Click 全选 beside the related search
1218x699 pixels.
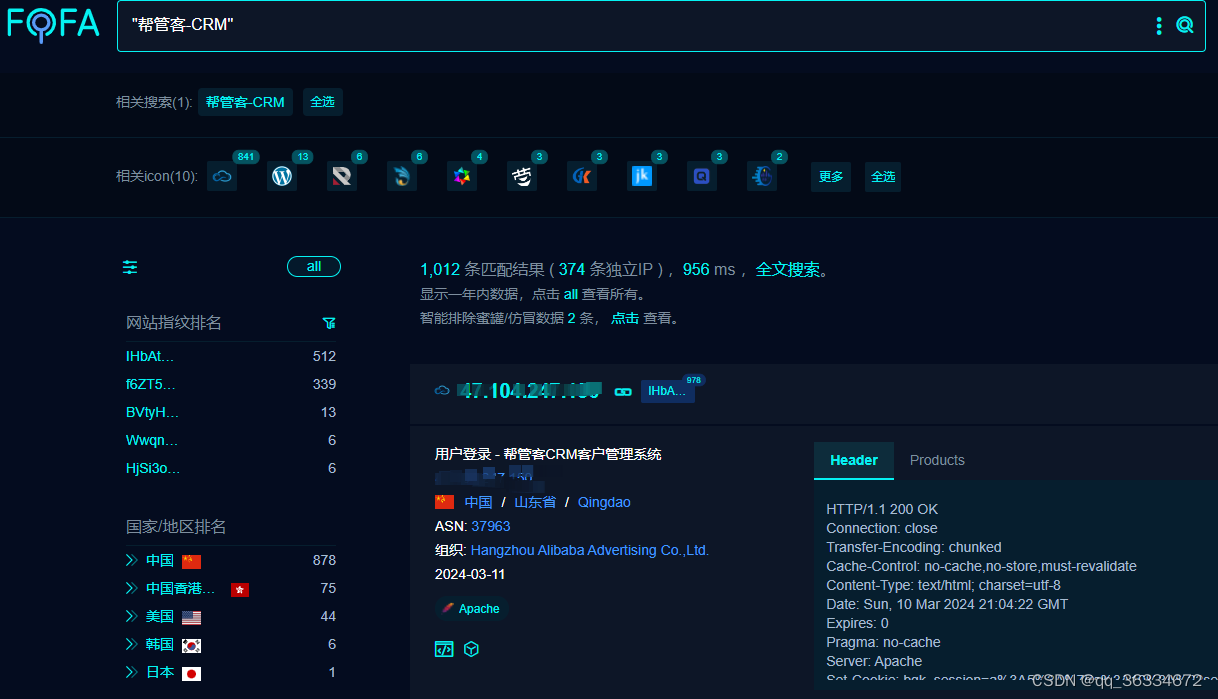click(322, 102)
